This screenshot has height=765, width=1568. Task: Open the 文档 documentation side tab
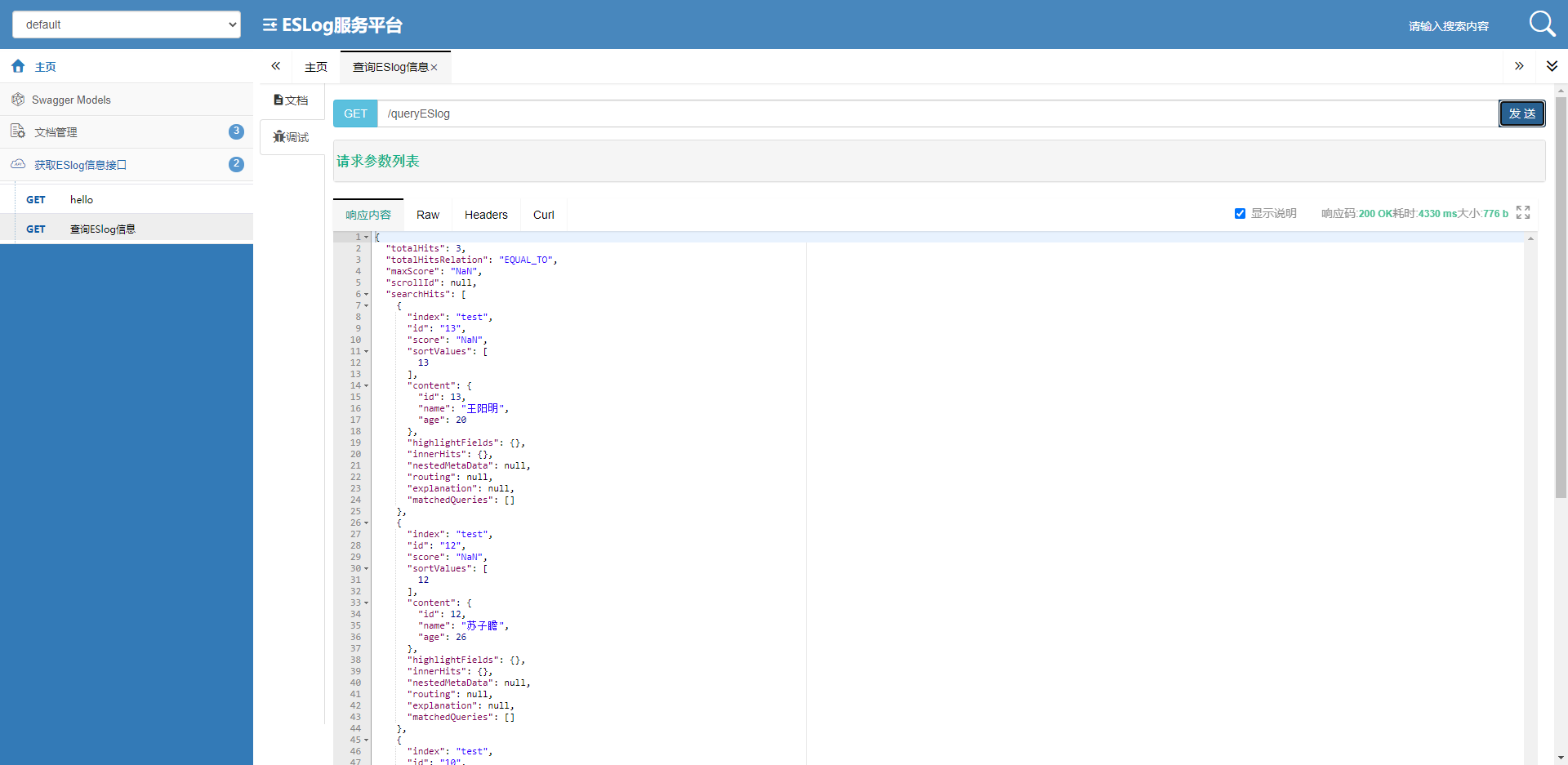click(x=292, y=100)
